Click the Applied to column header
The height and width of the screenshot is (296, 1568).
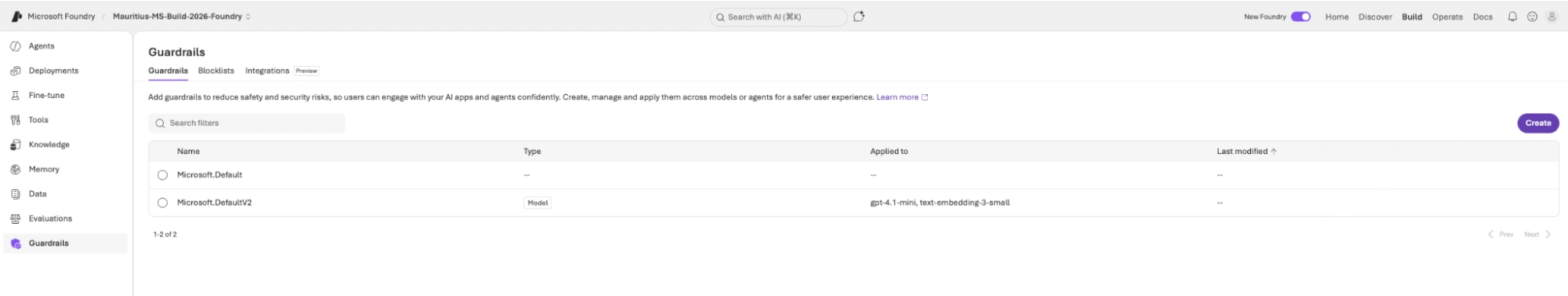889,152
